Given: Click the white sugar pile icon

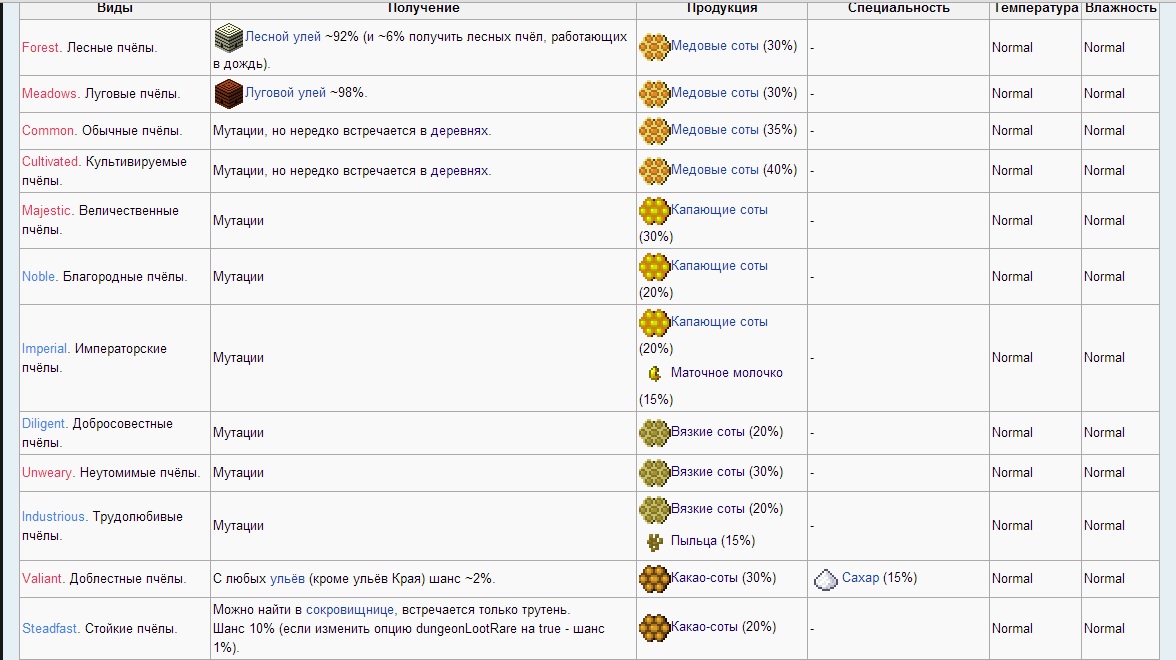Looking at the screenshot, I should coord(826,578).
